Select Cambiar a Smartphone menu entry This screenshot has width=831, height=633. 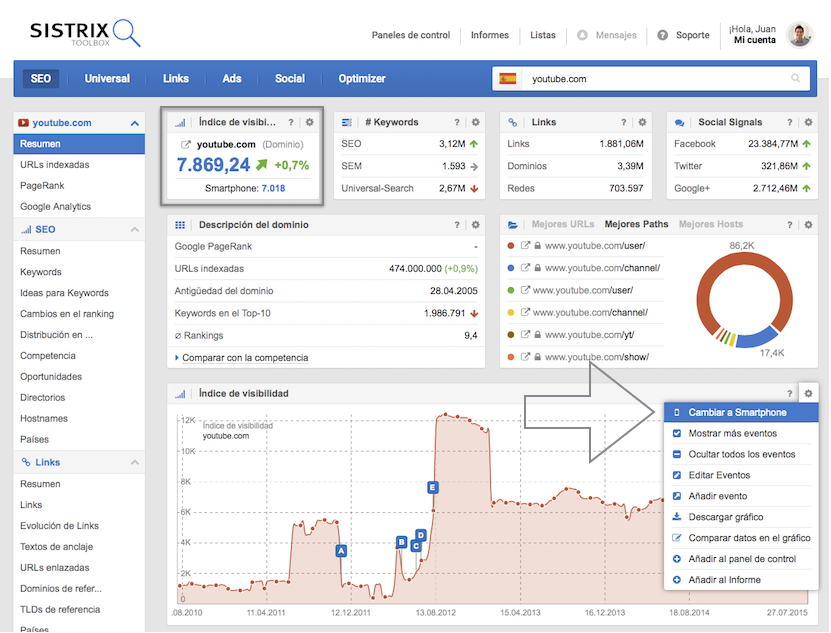737,412
